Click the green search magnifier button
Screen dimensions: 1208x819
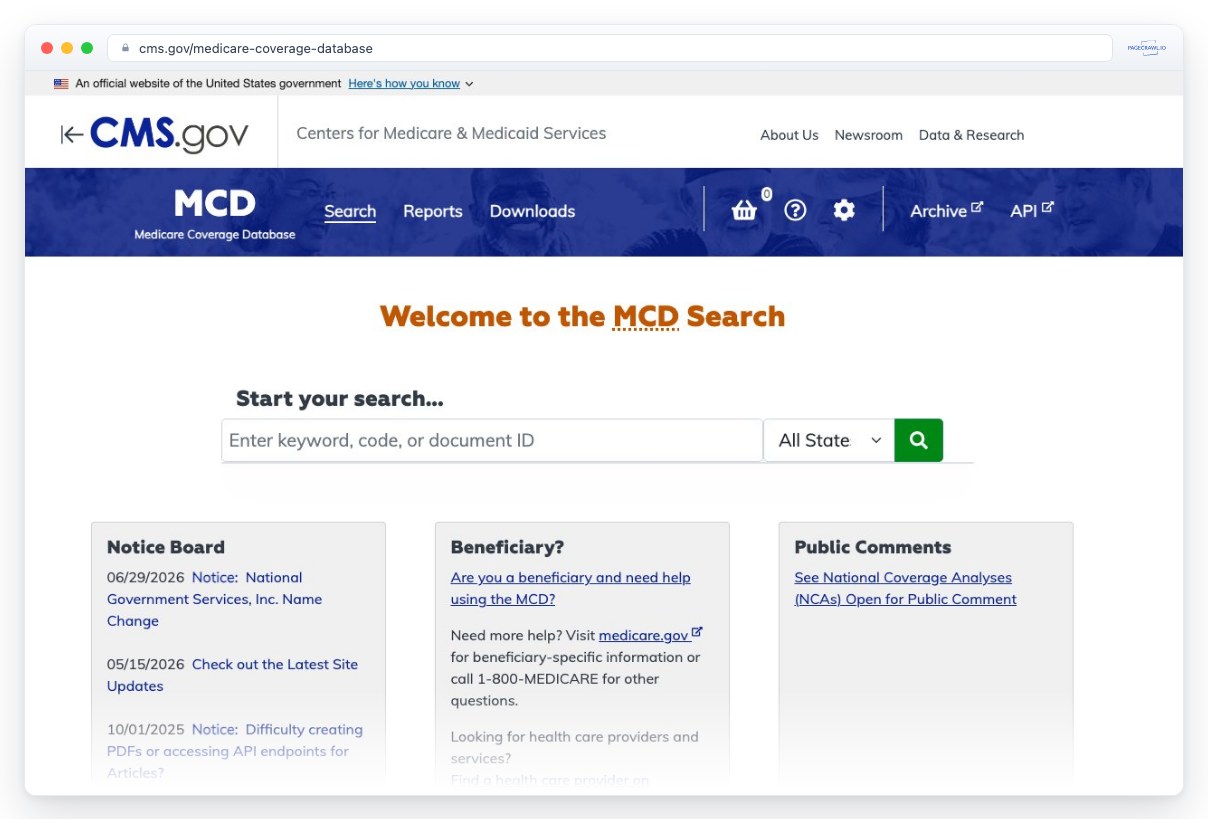[x=918, y=440]
